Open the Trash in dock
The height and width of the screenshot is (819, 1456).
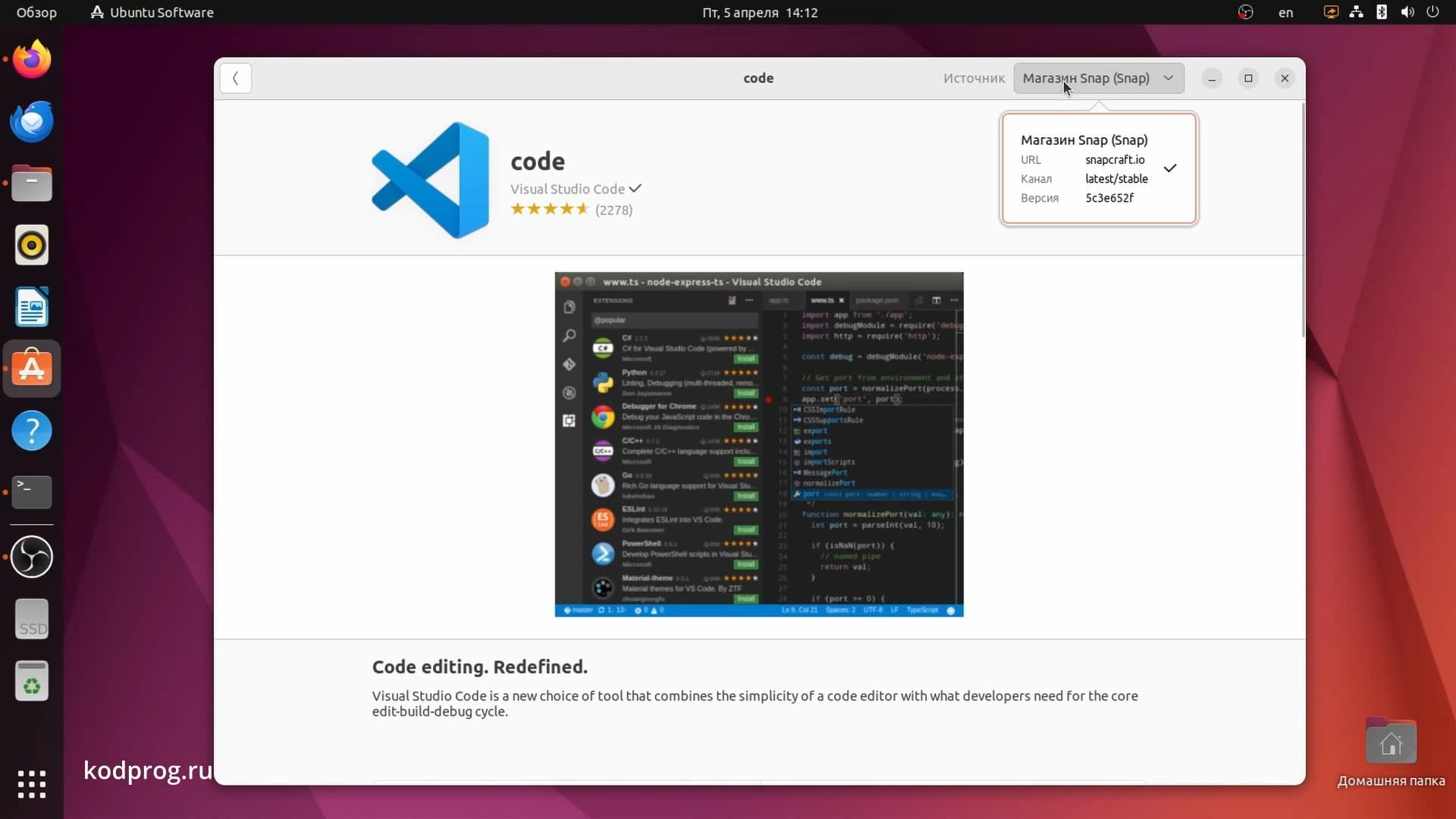(32, 680)
